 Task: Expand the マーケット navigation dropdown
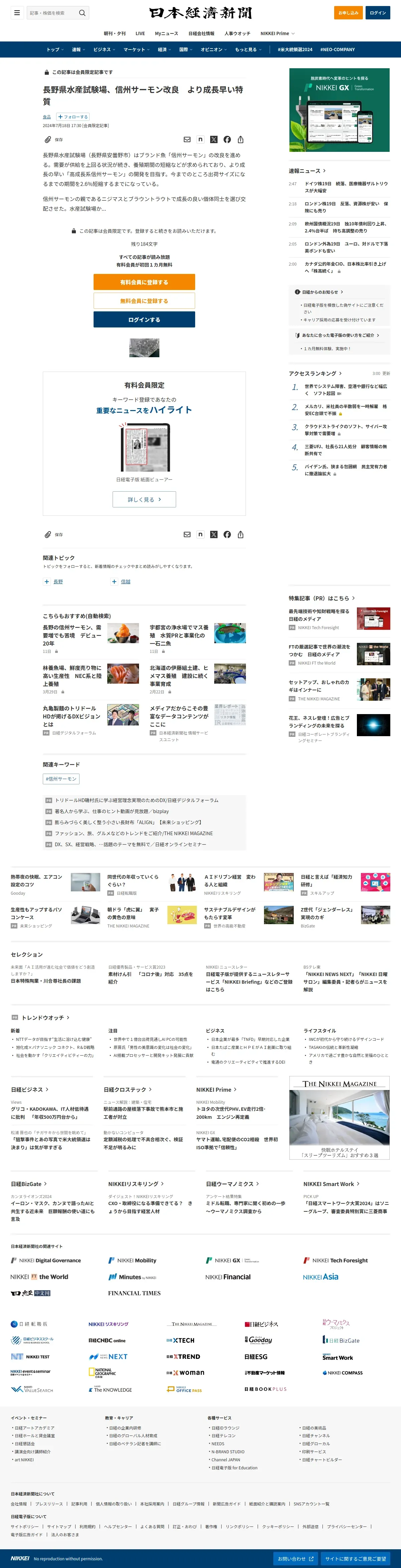click(137, 50)
